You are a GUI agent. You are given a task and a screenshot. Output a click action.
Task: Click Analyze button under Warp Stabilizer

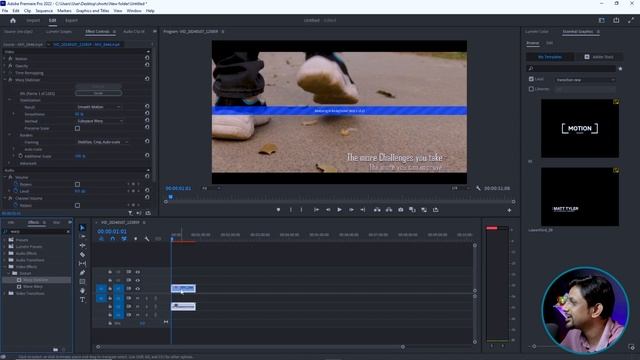click(x=98, y=87)
